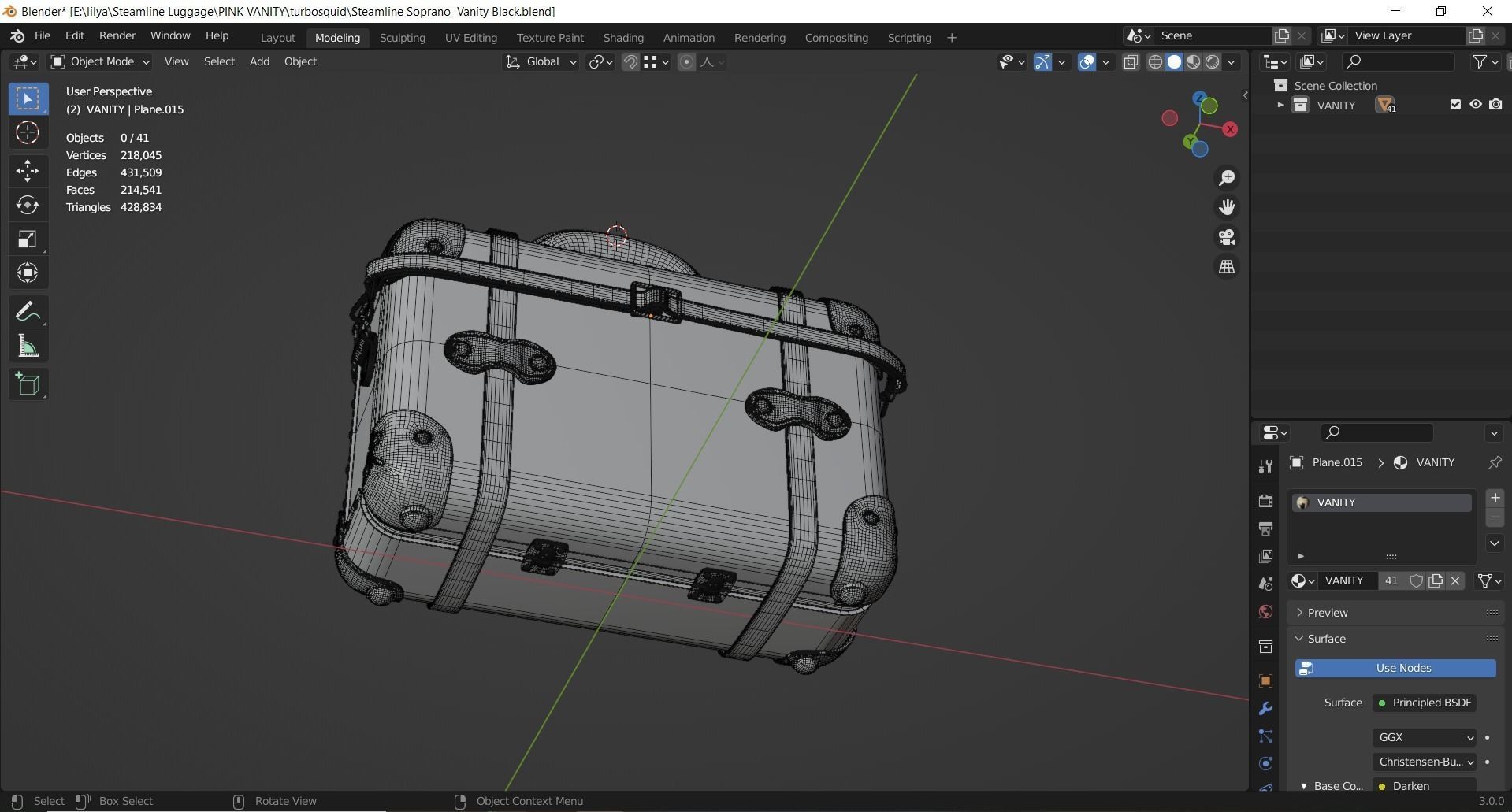Switch to material preview shading
Screen dimensions: 1512x812
[x=1193, y=61]
